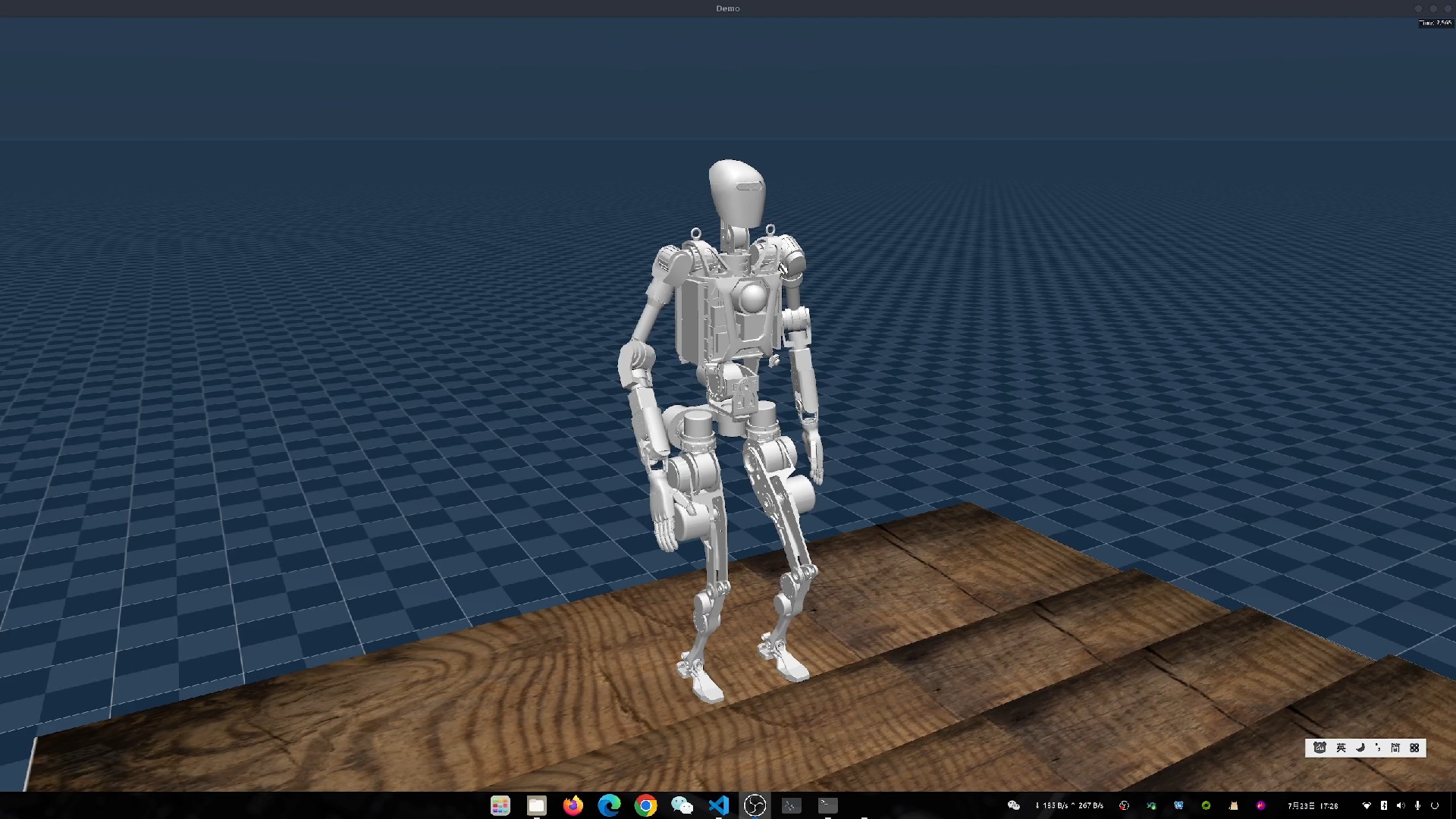Screen dimensions: 1456x819
Task: Open the Bluetooth tray menu
Action: [x=1384, y=805]
